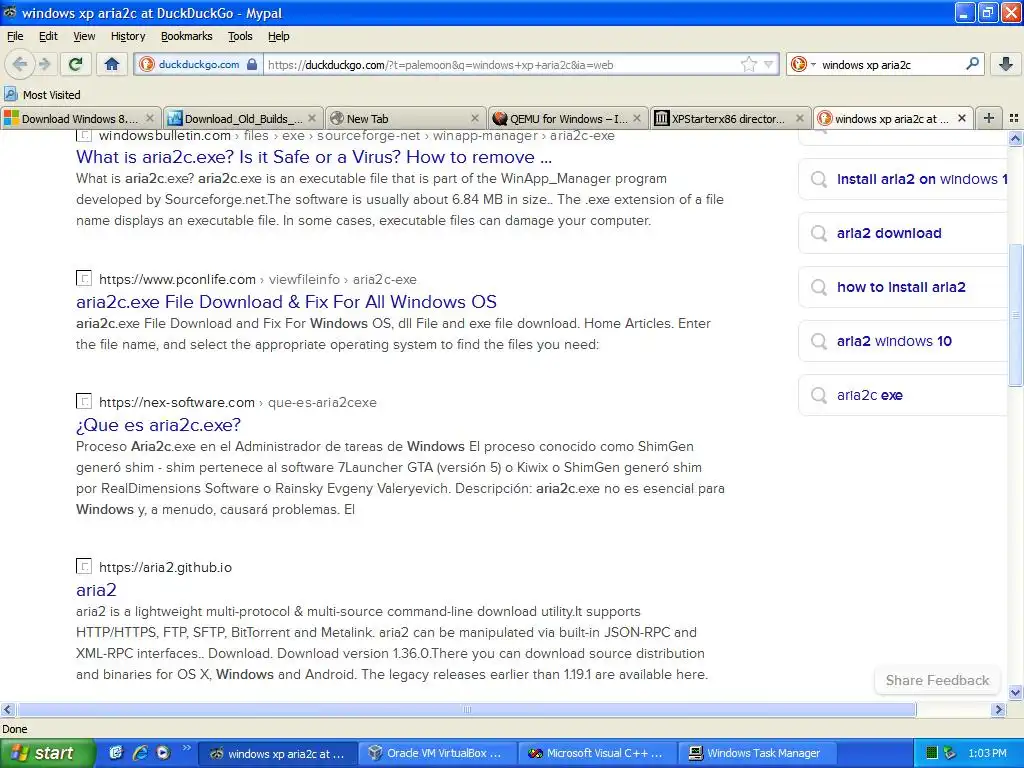Click the vertical scrollbar down arrow
This screenshot has height=768, width=1024.
[1016, 693]
